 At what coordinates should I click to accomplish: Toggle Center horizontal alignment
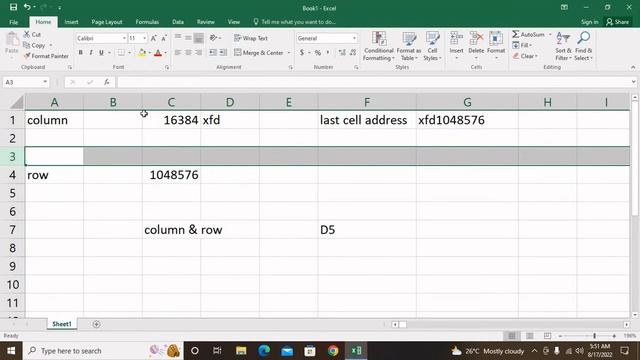(x=188, y=53)
